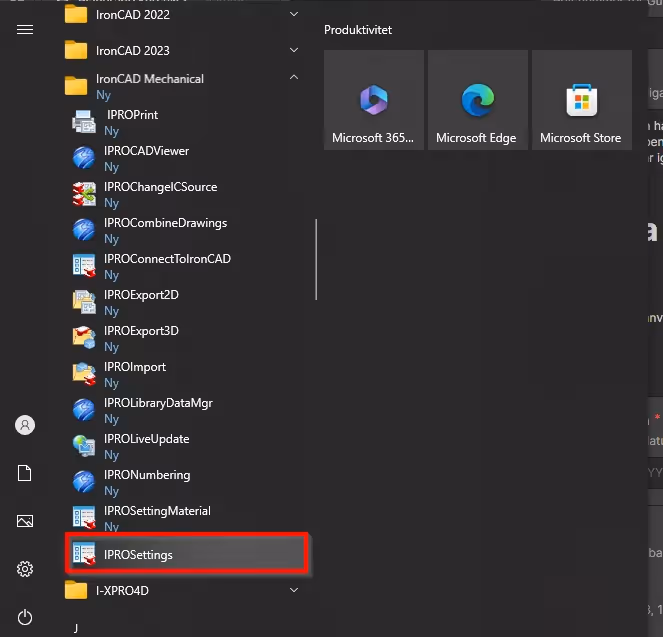Expand the IronCAD 2023 chevron
663x637 pixels.
(294, 50)
